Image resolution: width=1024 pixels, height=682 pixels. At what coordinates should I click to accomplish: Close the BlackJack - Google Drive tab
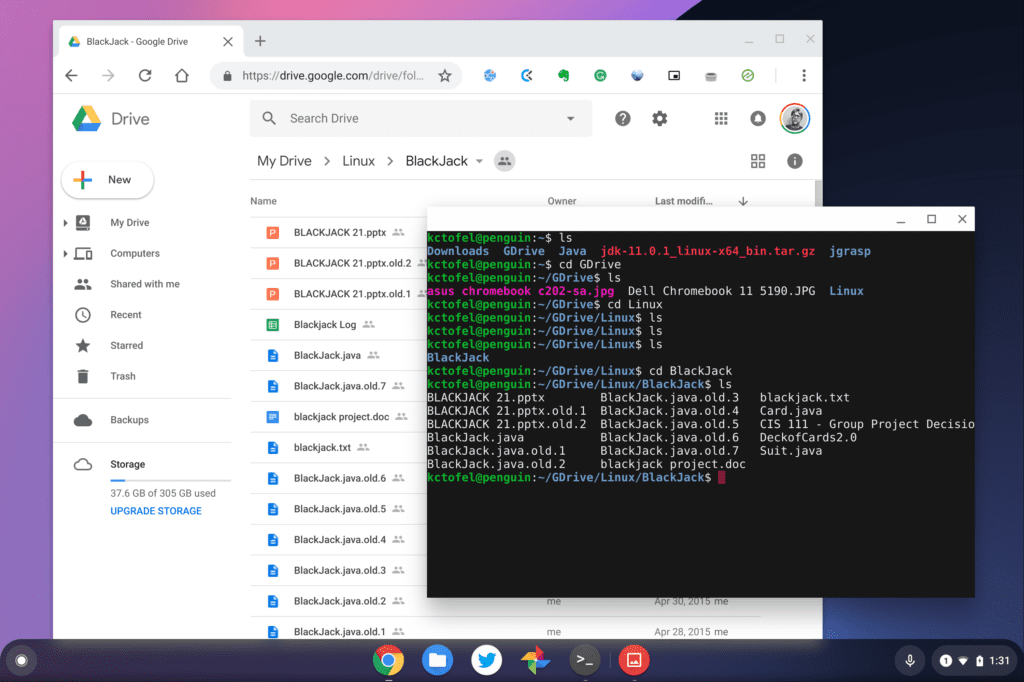click(228, 41)
